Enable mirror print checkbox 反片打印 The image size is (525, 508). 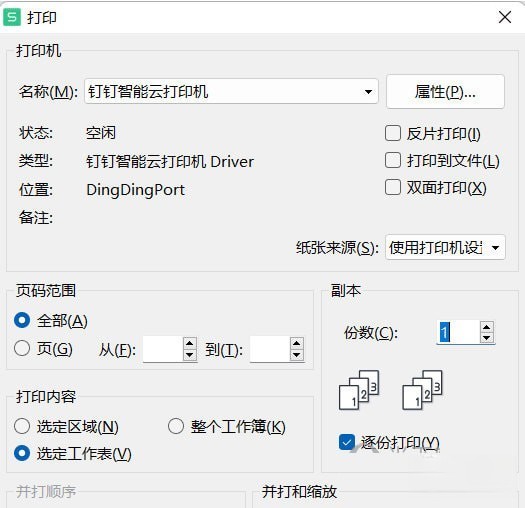pyautogui.click(x=393, y=133)
